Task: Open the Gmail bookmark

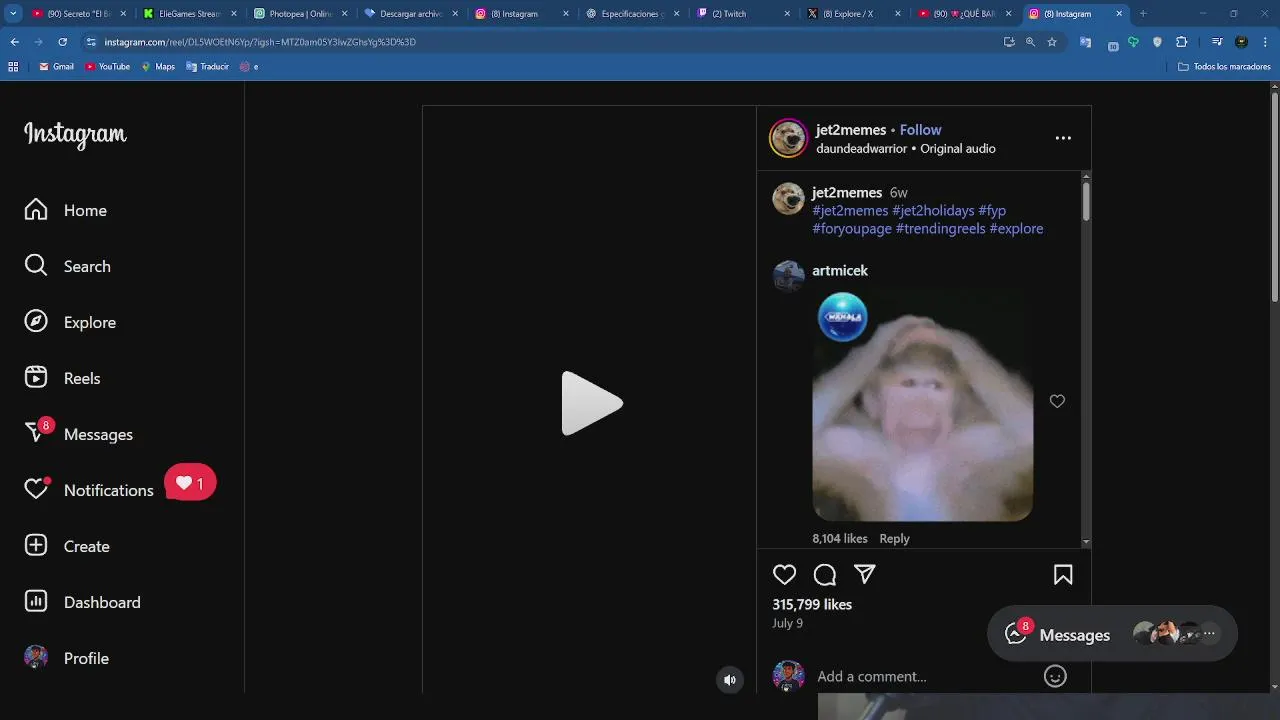Action: (x=56, y=67)
